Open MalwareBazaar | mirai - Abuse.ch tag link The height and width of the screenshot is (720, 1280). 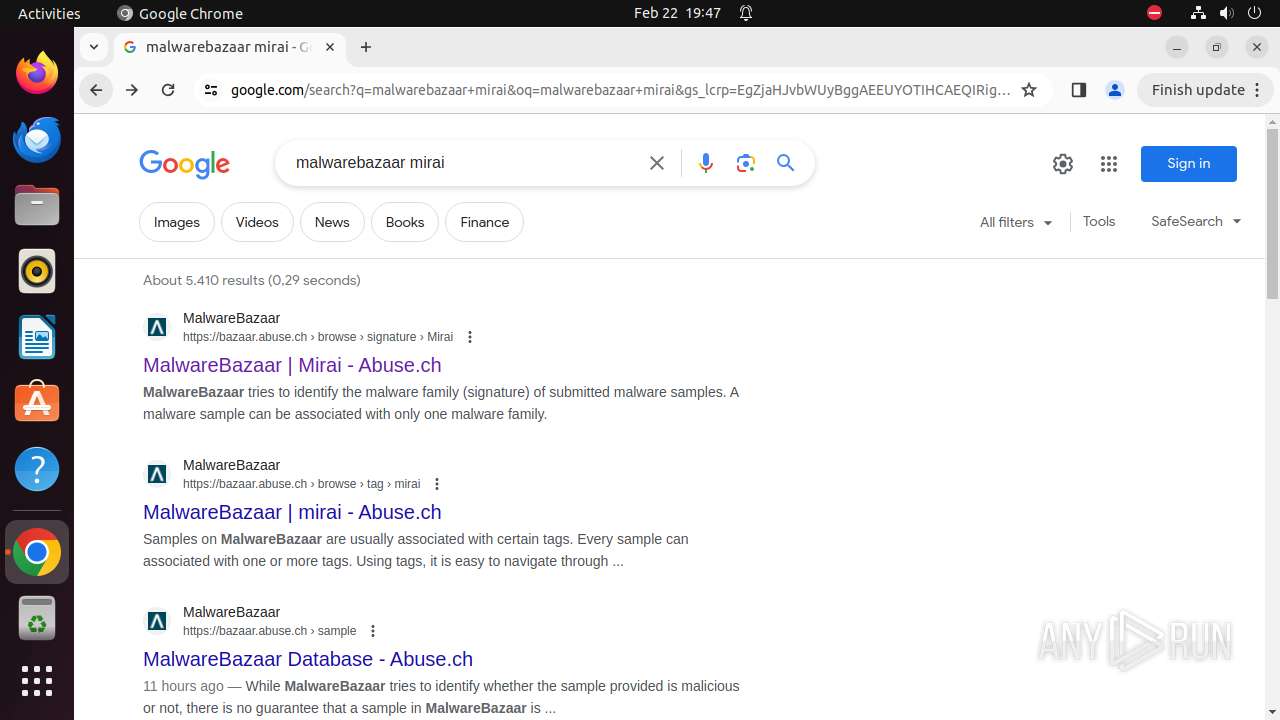292,512
